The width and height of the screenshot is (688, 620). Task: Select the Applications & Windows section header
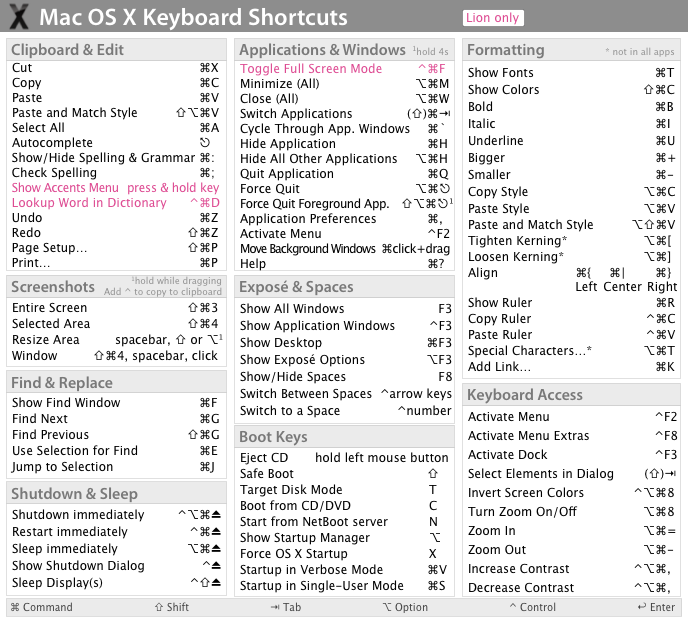pos(322,49)
